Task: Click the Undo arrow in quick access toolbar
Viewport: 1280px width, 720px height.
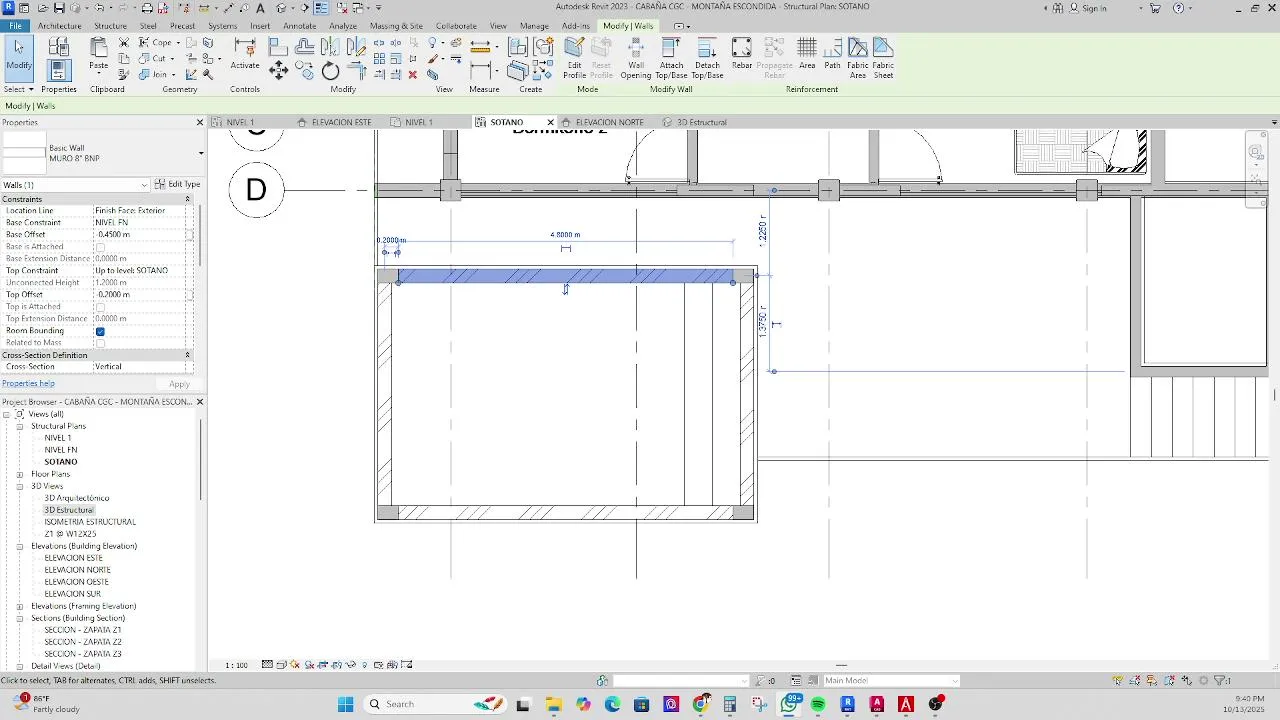Action: click(99, 8)
